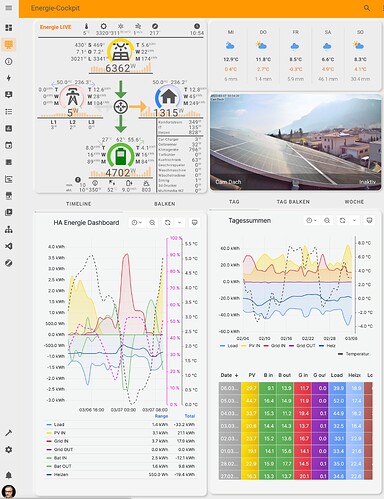Viewport: 384px width, 499px height.
Task: Sort table by Load column header
Action: click(337, 375)
